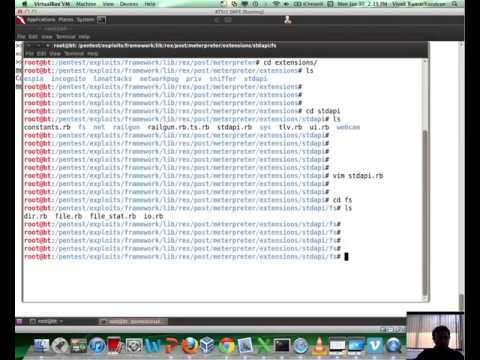The height and width of the screenshot is (360, 480).
Task: Click the webcam presenter thumbnail
Action: 435,336
